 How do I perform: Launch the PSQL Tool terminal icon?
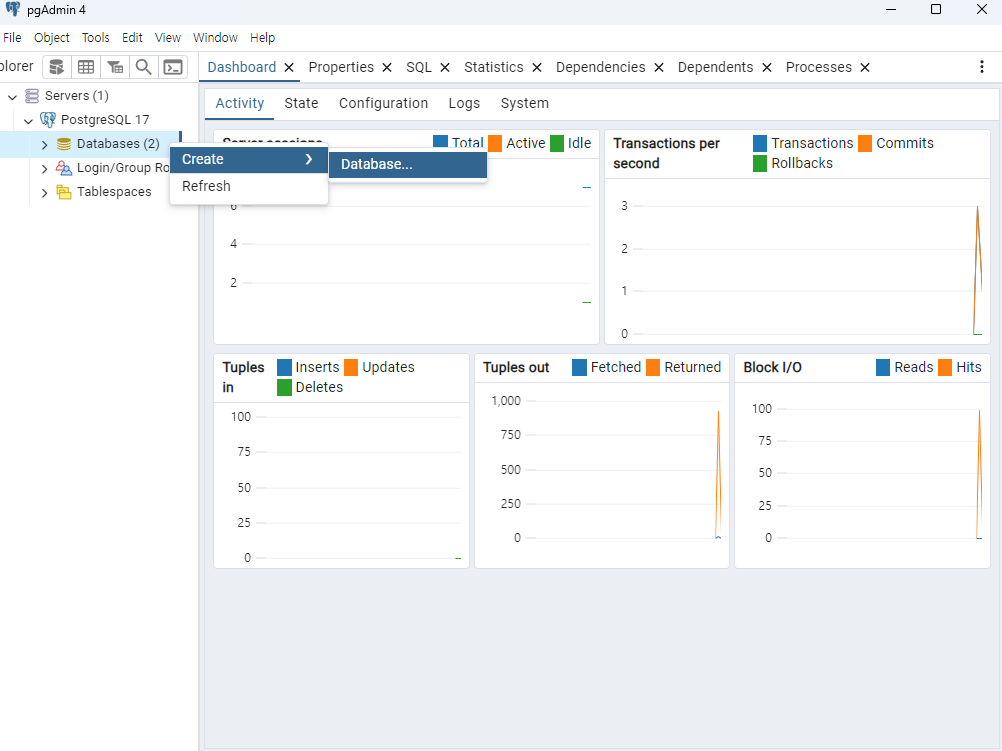point(173,67)
